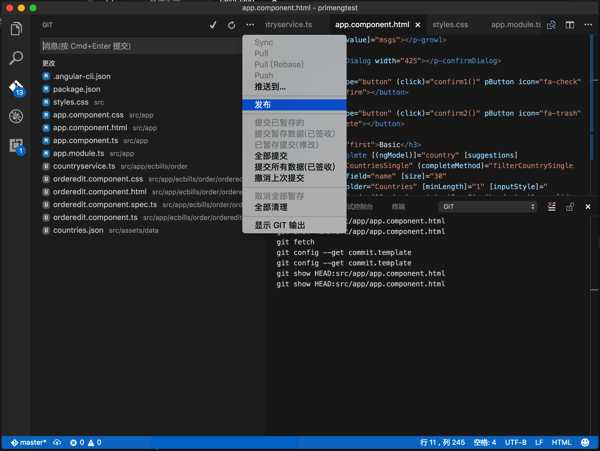Open the Explorer files icon in activity bar

[x=16, y=29]
